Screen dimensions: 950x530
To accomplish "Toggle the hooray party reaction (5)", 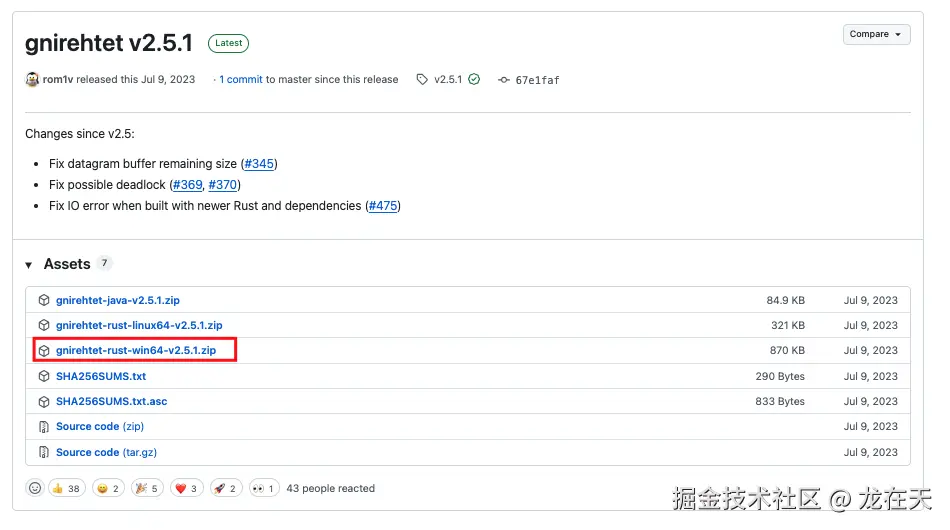I will [x=147, y=488].
